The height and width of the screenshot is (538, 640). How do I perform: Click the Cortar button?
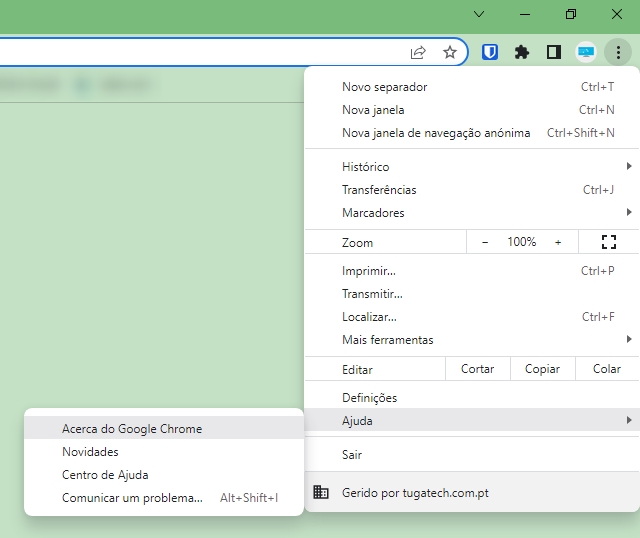[478, 369]
